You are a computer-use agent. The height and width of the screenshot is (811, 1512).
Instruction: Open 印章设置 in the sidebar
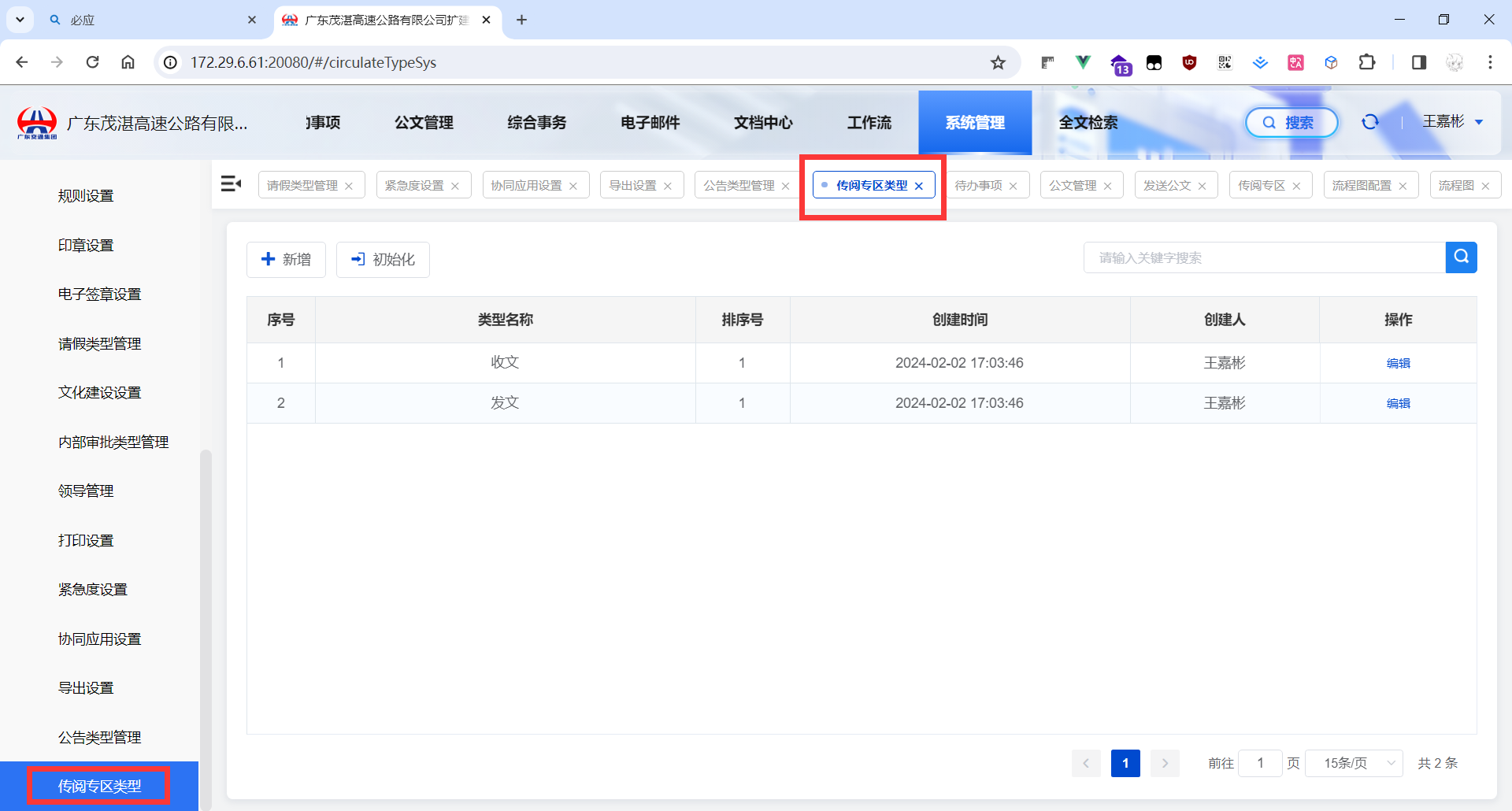(86, 246)
